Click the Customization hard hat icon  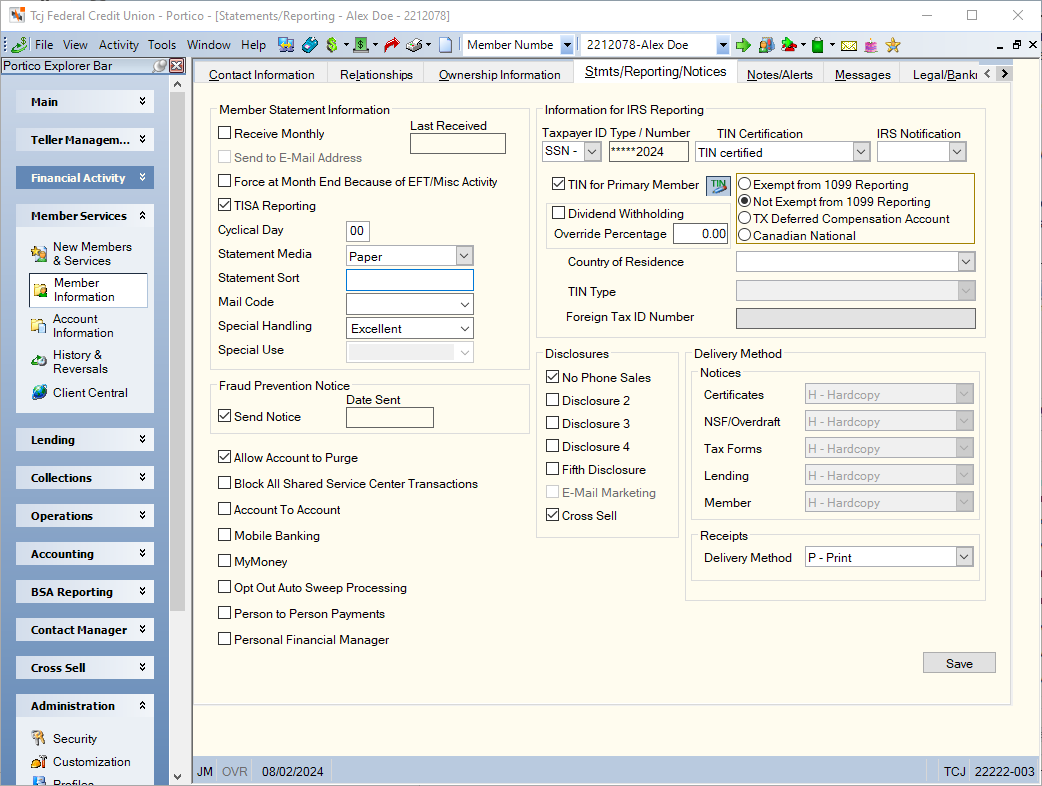coord(39,761)
